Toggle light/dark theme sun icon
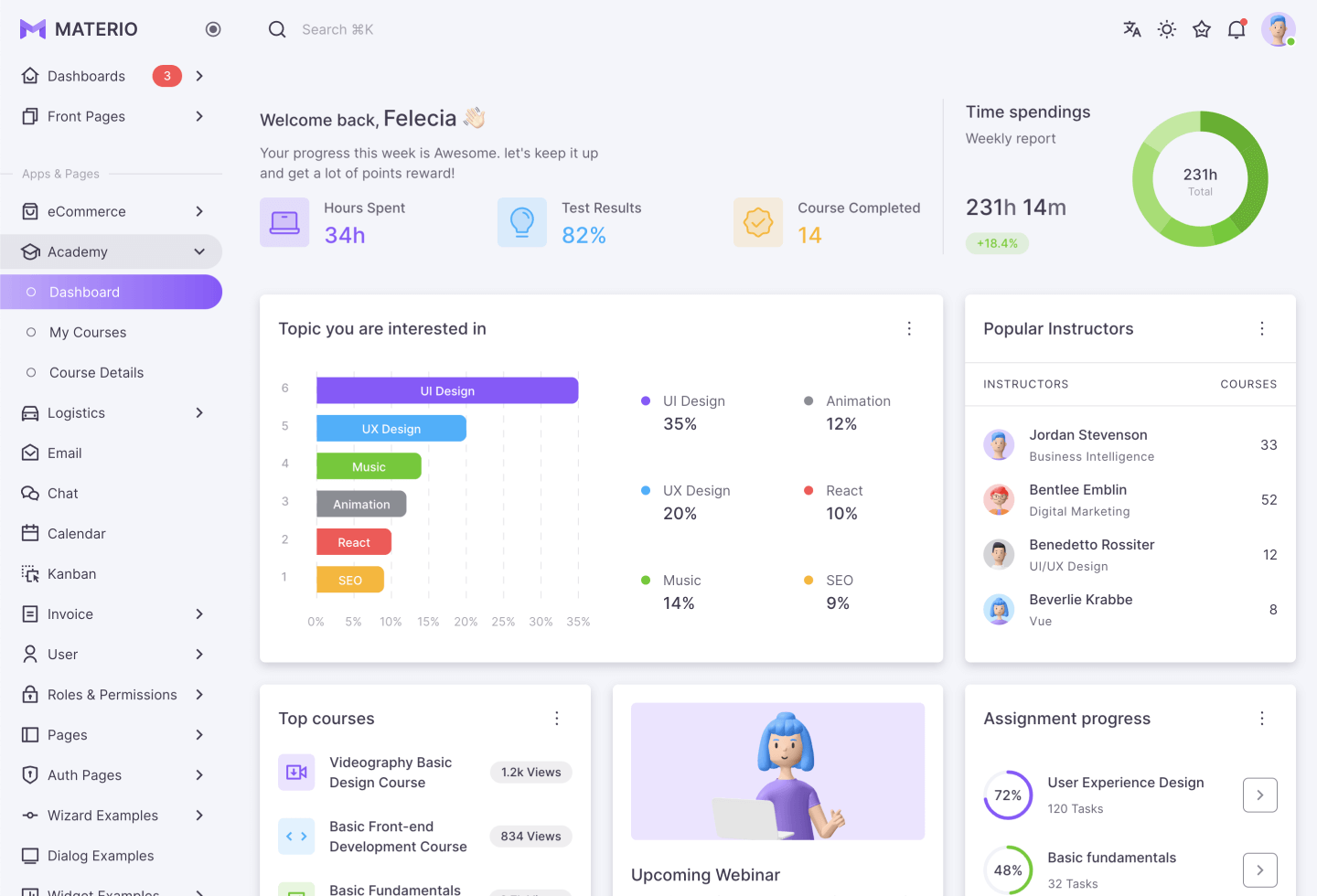1317x896 pixels. pos(1167,29)
